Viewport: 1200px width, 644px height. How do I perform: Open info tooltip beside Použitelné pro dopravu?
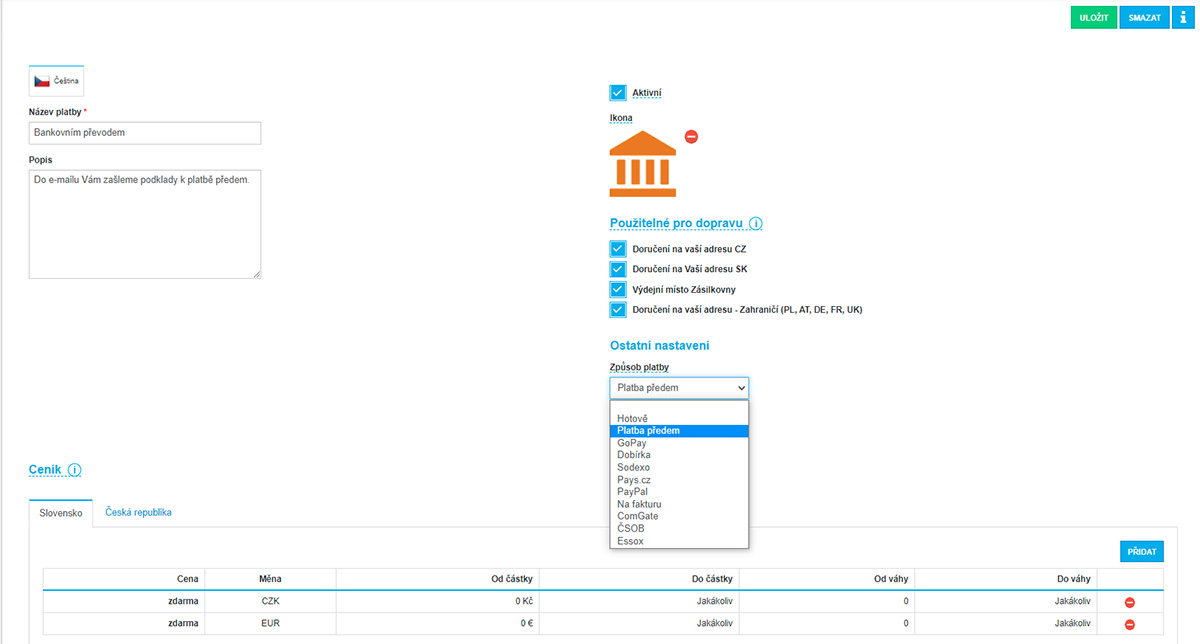tap(756, 224)
